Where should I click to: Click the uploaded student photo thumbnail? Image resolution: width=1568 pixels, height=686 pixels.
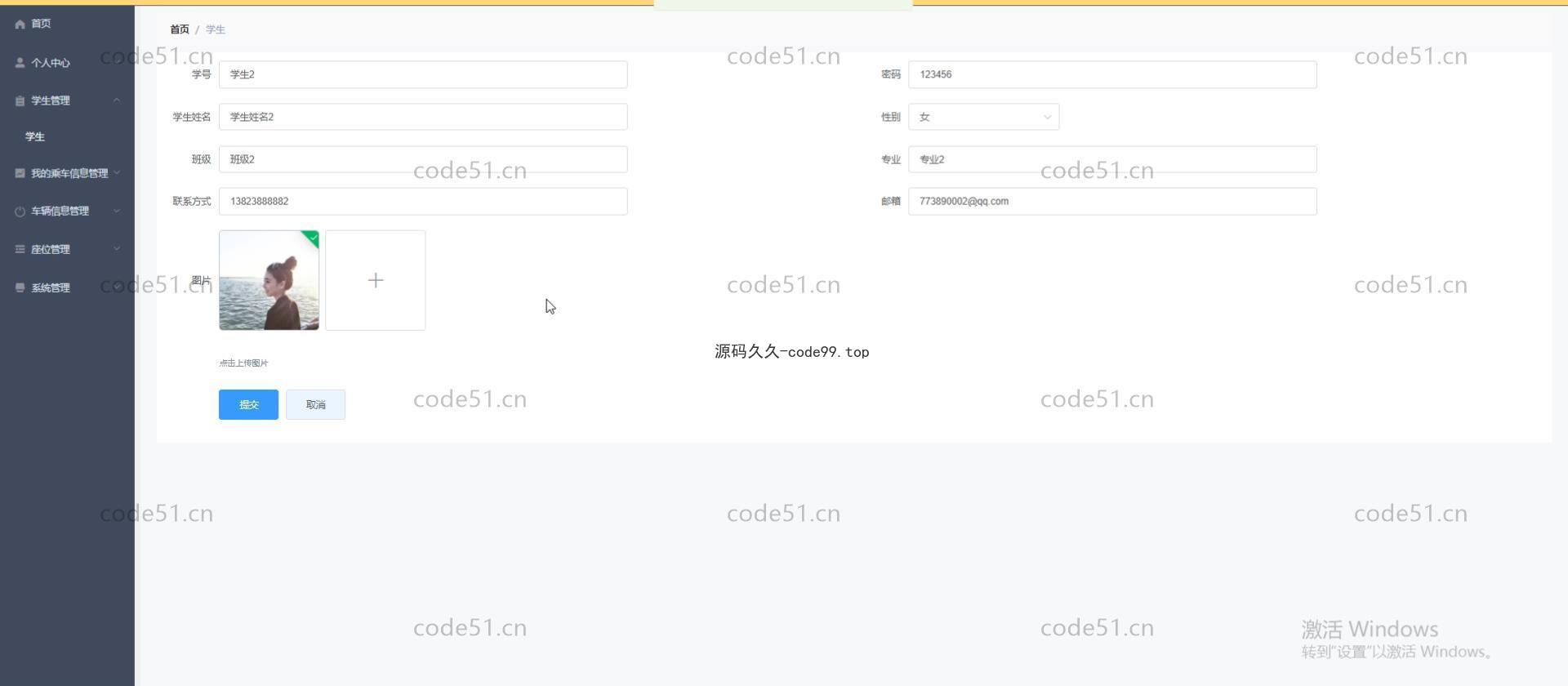(x=269, y=280)
